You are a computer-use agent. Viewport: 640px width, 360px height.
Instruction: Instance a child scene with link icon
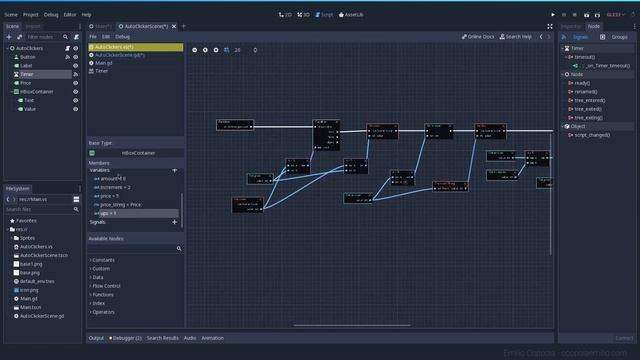tap(19, 37)
